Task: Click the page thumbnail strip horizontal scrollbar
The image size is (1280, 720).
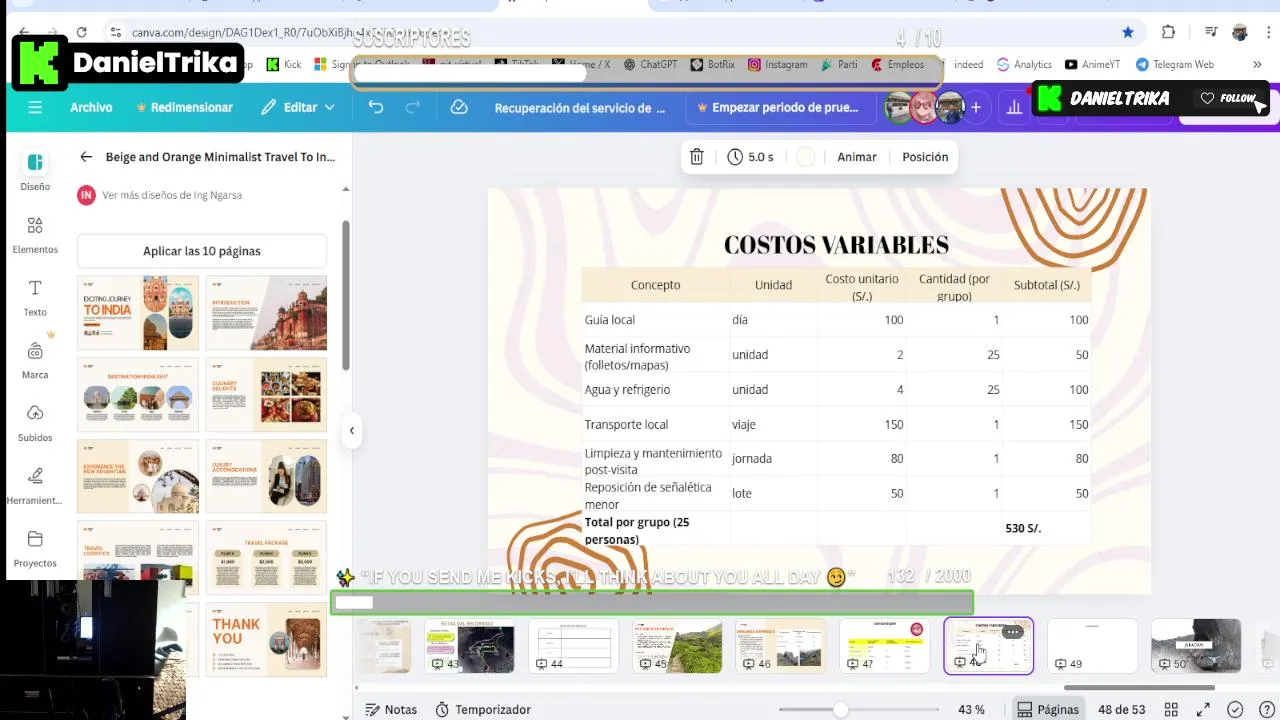Action: (x=1139, y=688)
